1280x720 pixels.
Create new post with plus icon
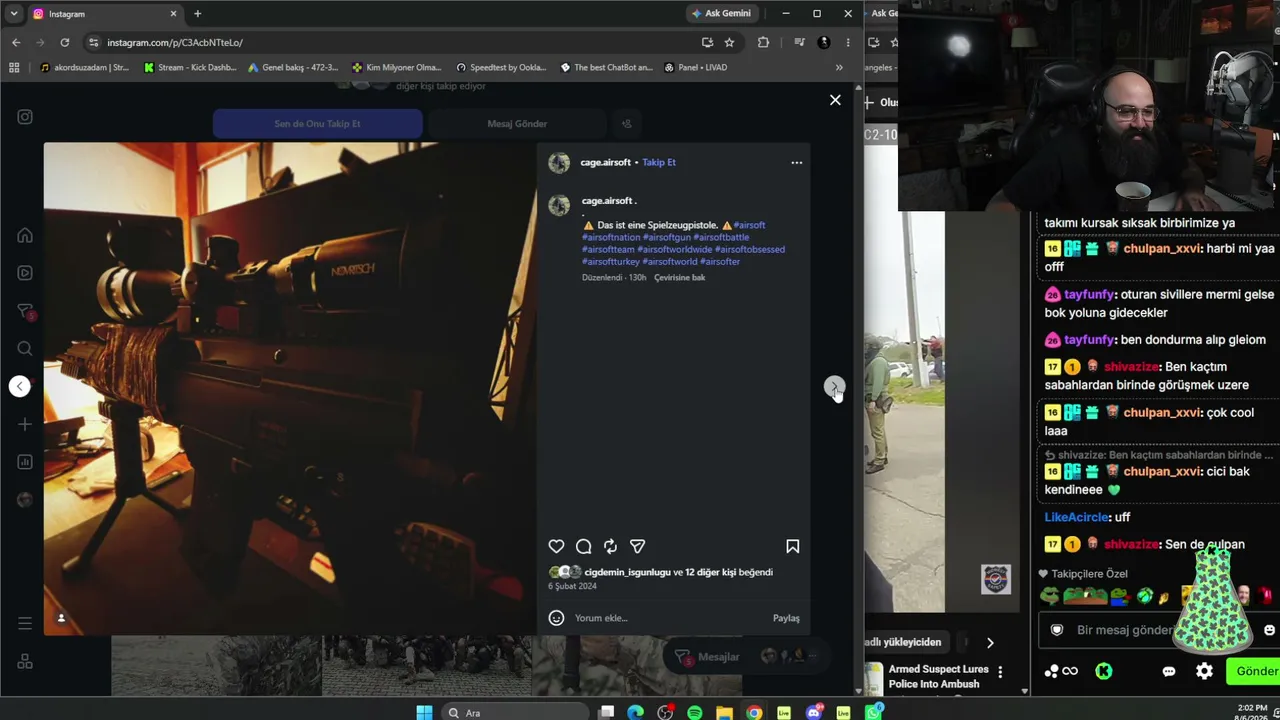(x=25, y=424)
